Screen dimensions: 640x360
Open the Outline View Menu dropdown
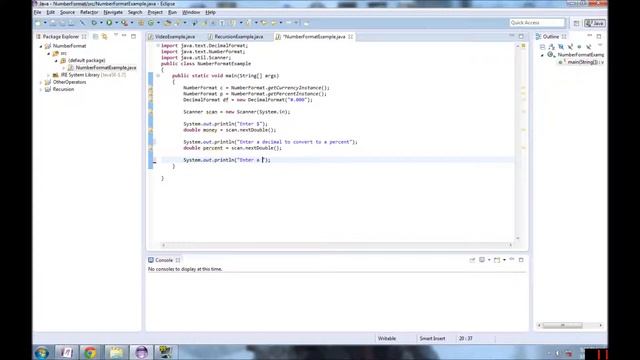[600, 45]
